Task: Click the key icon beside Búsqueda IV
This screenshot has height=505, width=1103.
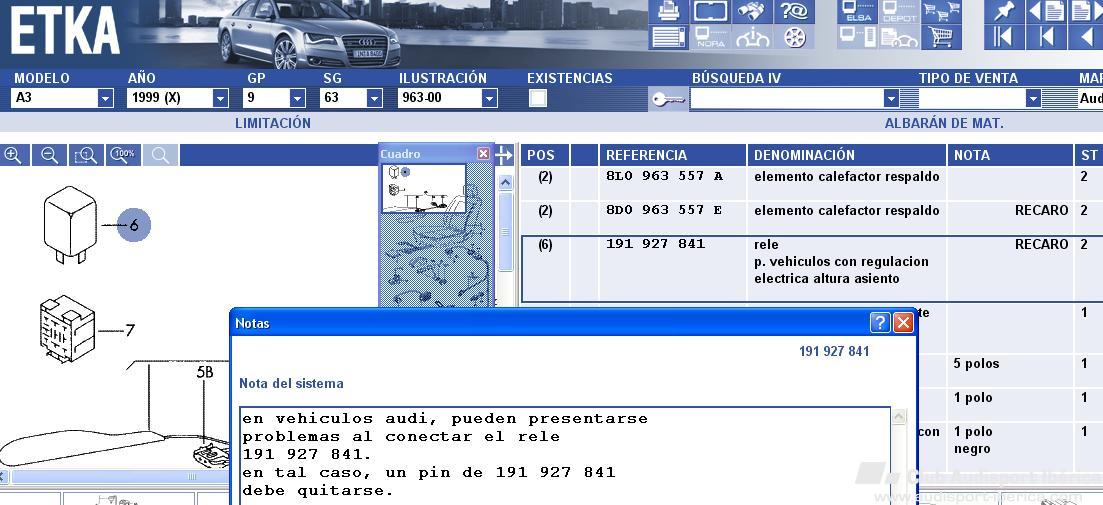Action: tap(667, 98)
